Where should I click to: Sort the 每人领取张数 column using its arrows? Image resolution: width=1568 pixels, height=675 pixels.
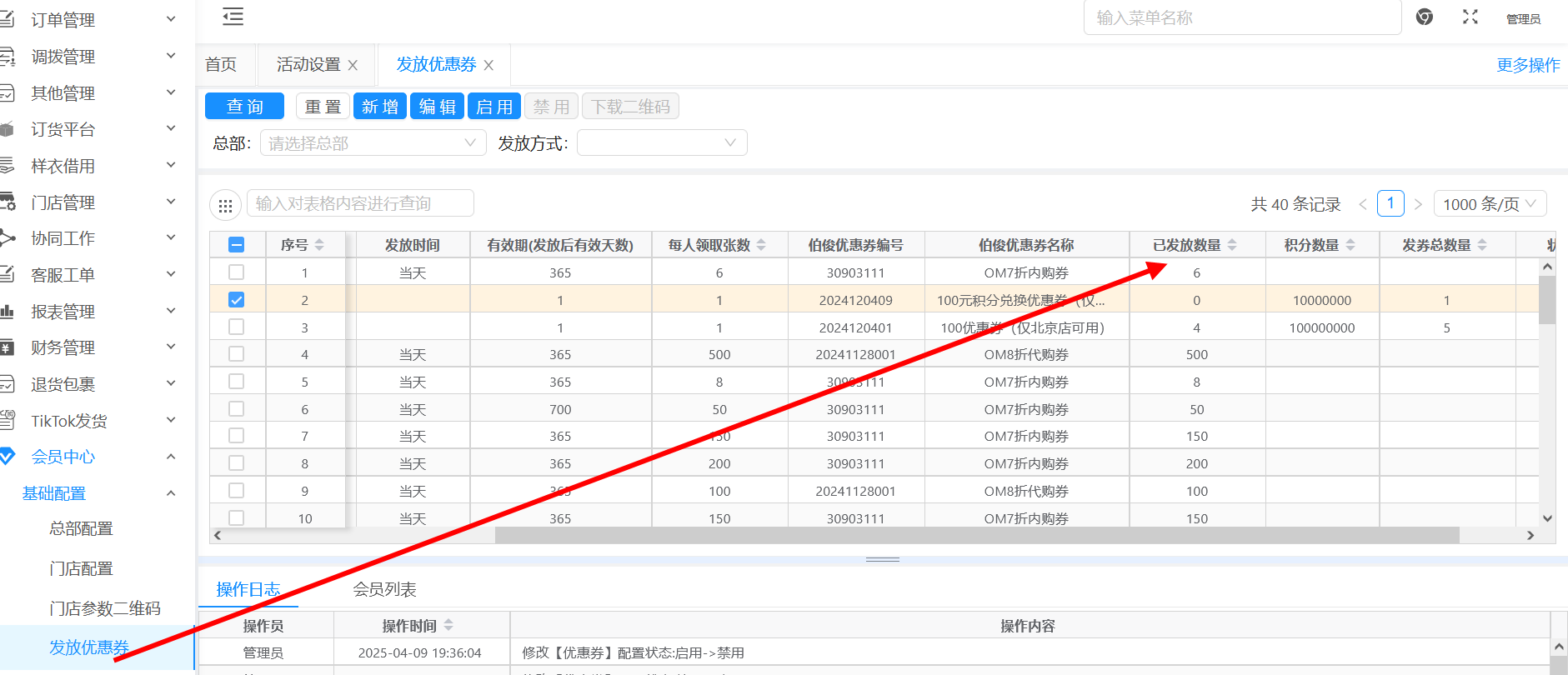point(761,245)
